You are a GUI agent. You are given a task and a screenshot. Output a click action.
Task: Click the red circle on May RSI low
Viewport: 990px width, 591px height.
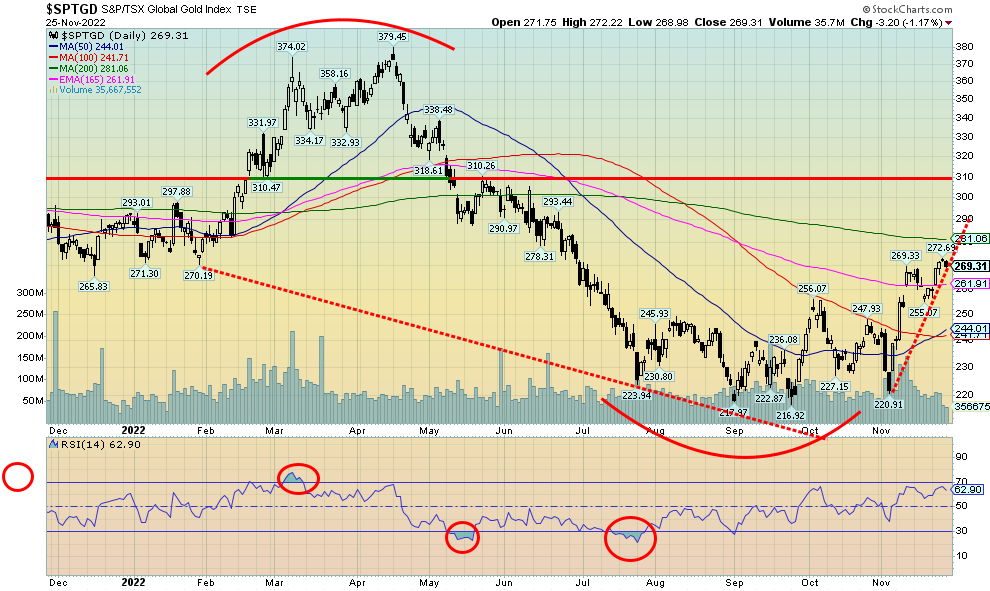(x=462, y=537)
